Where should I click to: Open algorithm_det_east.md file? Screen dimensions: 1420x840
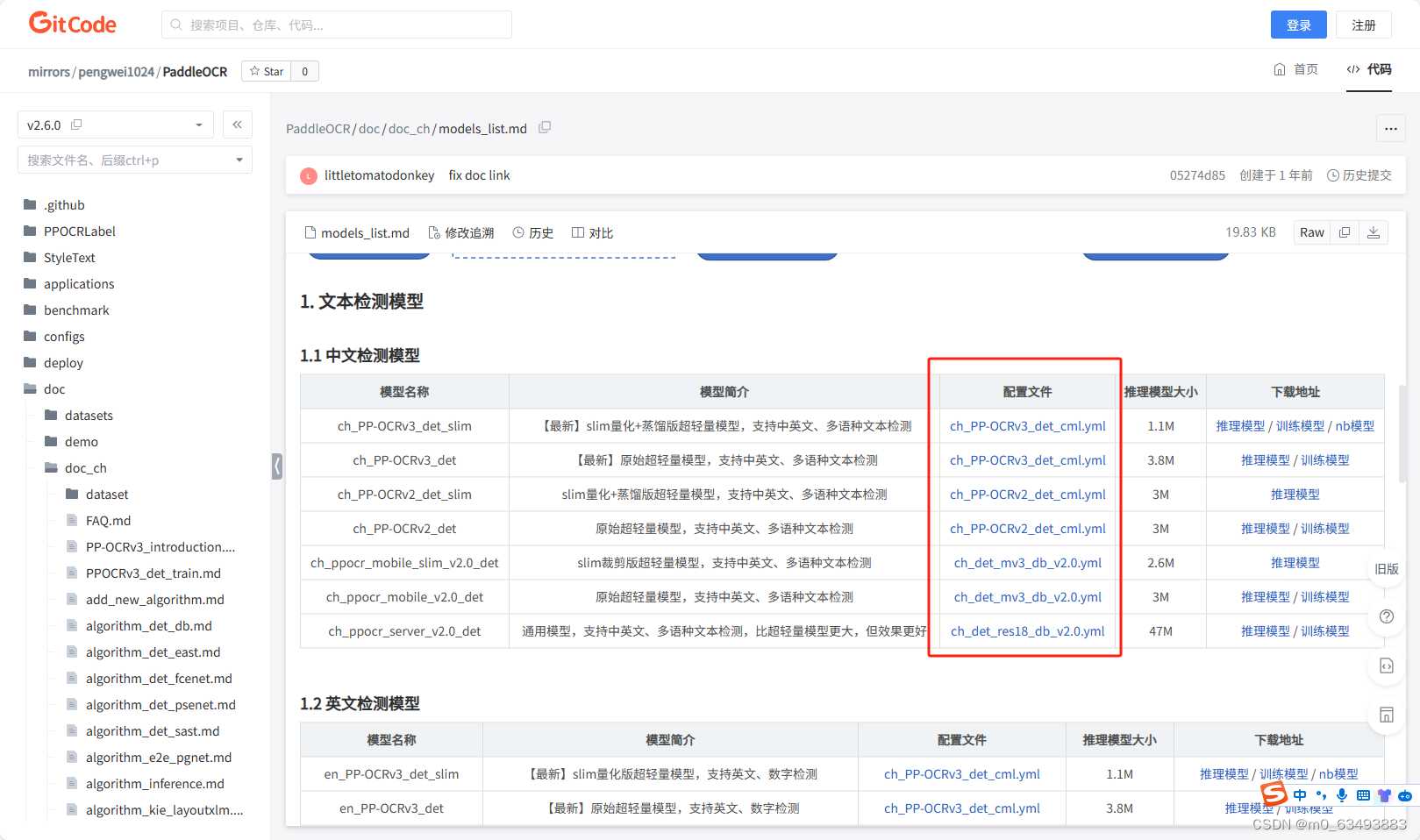pyautogui.click(x=153, y=652)
